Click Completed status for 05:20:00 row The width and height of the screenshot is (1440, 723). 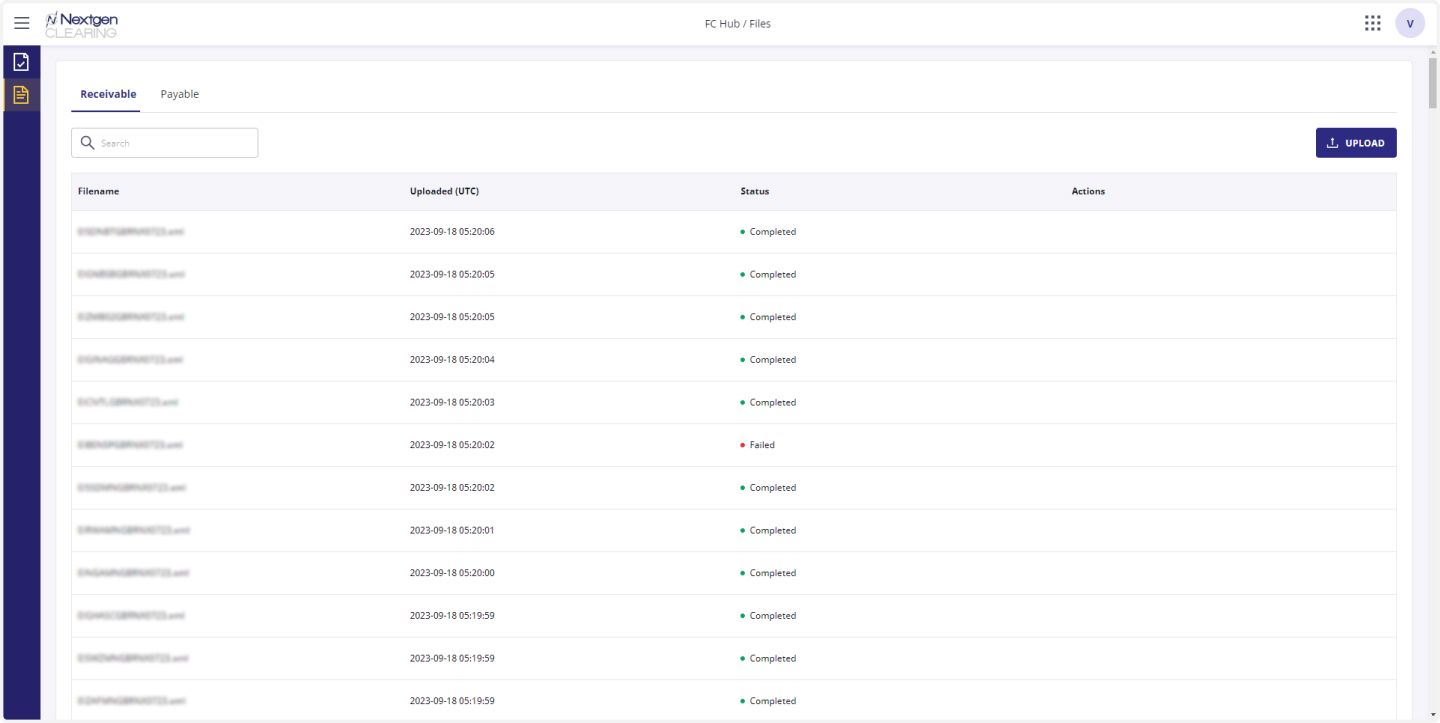pos(768,573)
